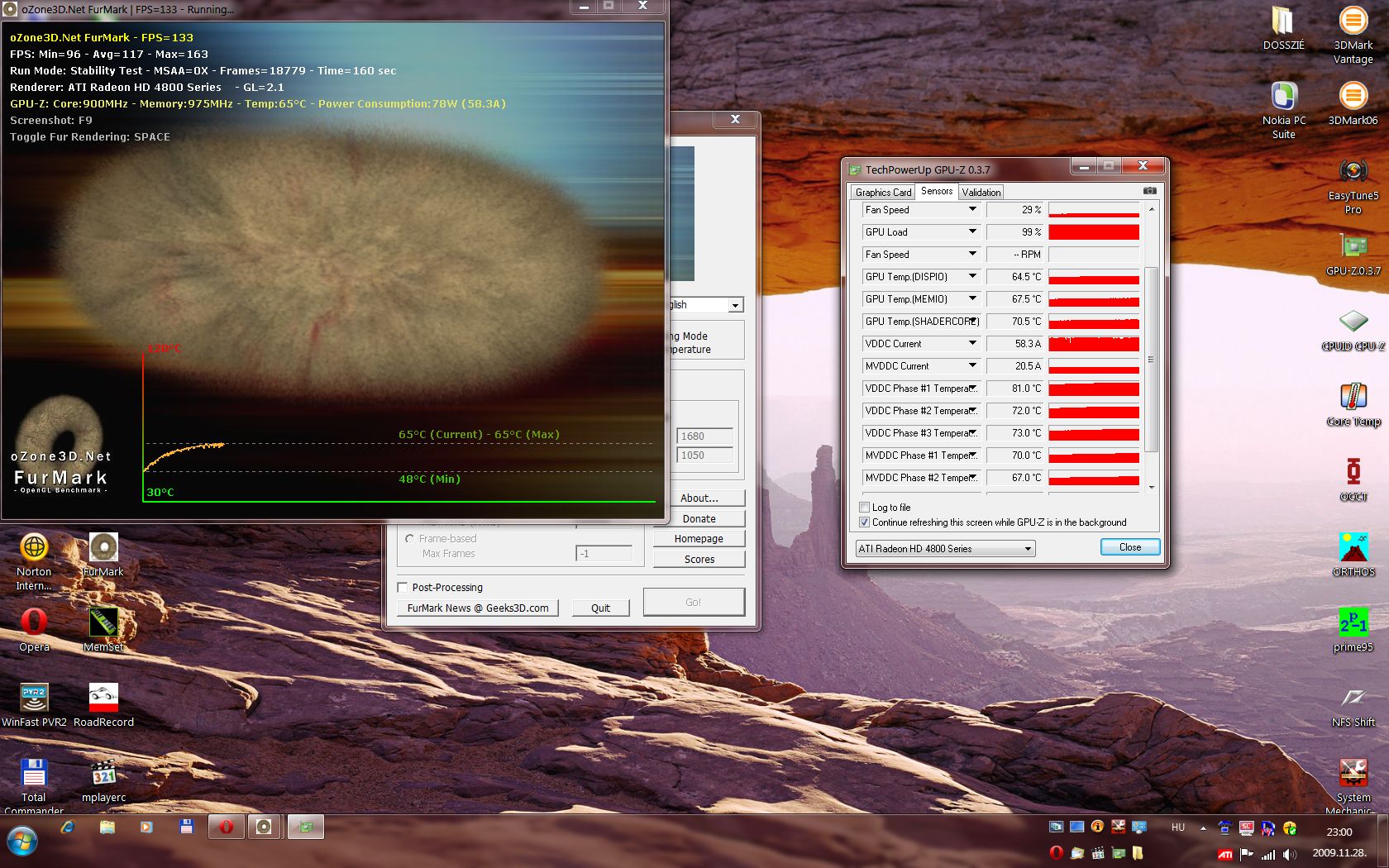Open Internet Explorer from taskbar

click(x=68, y=827)
